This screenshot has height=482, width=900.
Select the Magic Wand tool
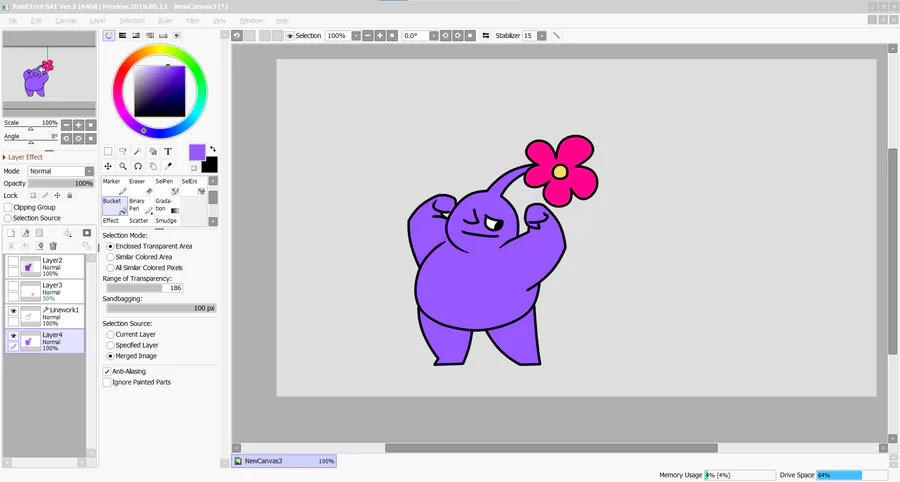pos(137,151)
